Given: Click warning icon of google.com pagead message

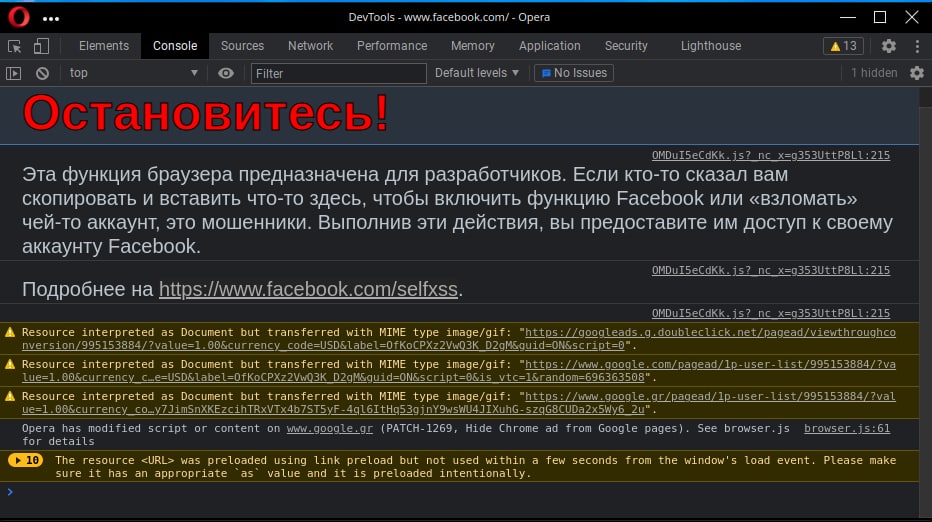Looking at the screenshot, I should (10, 364).
